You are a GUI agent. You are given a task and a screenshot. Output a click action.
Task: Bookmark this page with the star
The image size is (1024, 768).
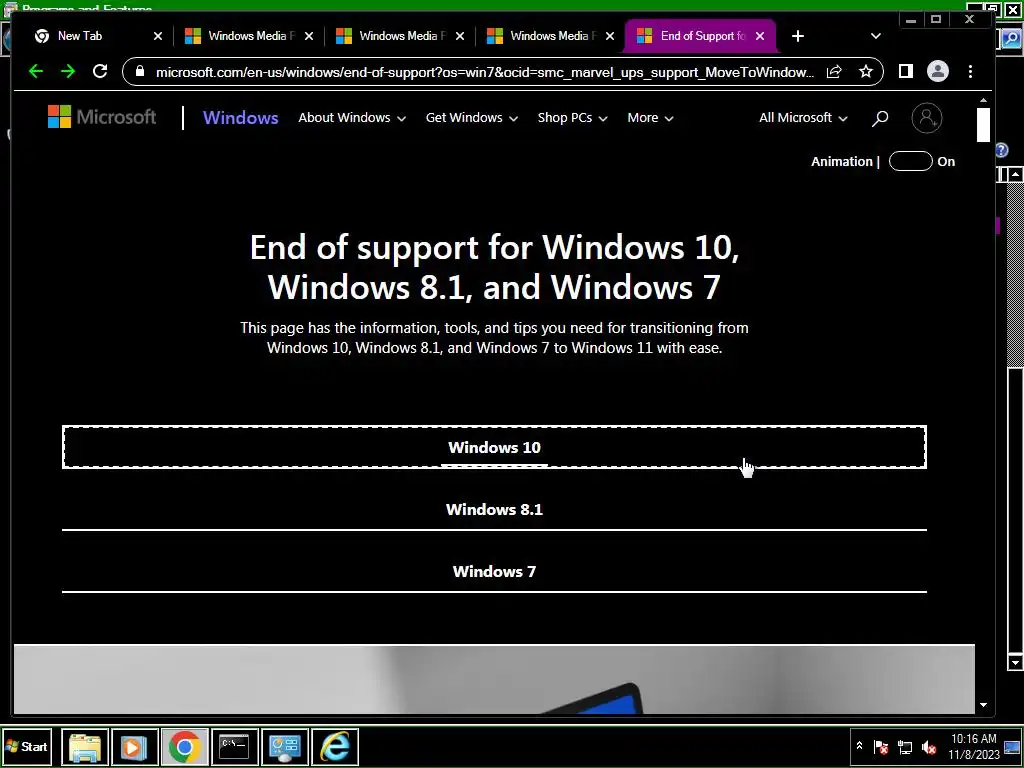tap(866, 71)
